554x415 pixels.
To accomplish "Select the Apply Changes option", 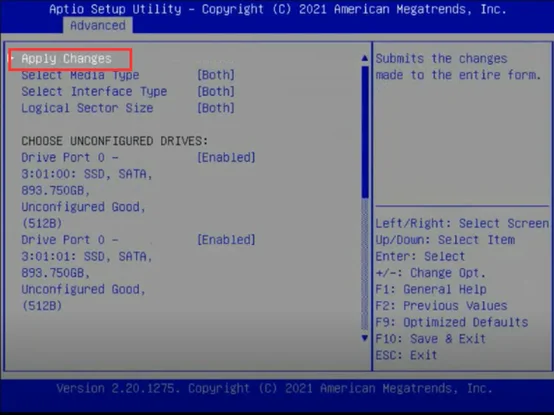I will pyautogui.click(x=66, y=59).
